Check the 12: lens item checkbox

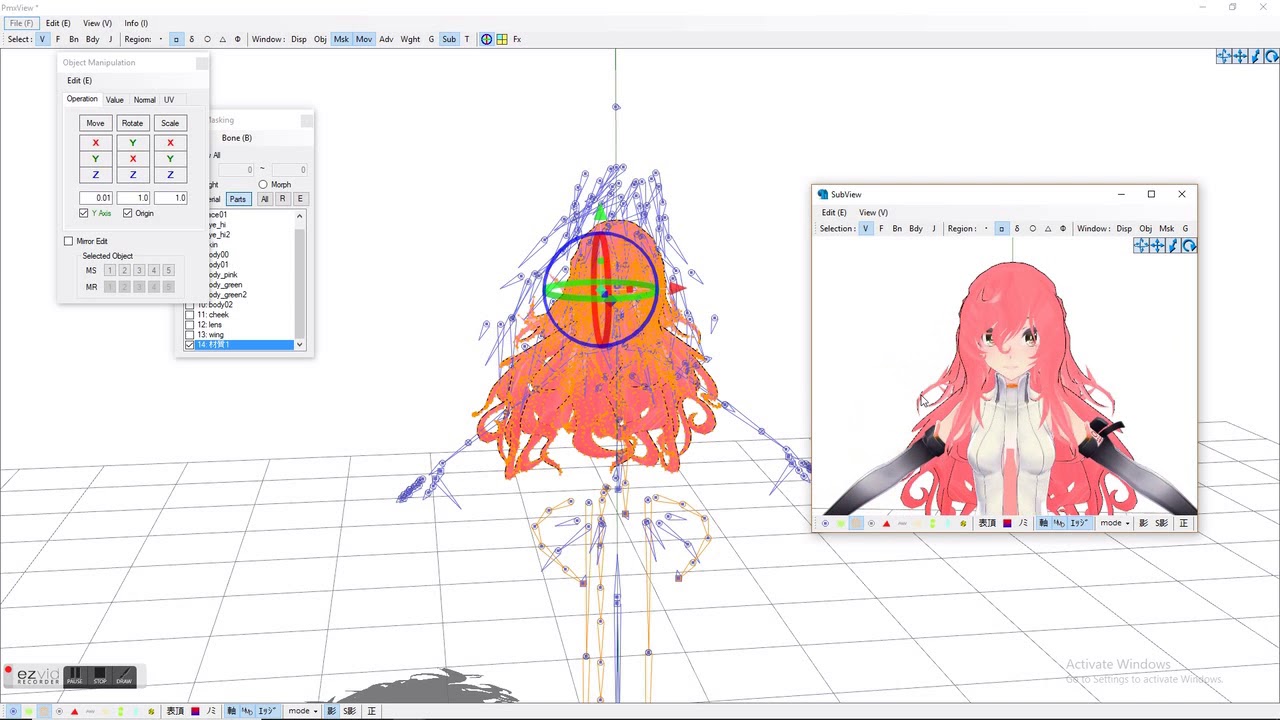pos(190,325)
